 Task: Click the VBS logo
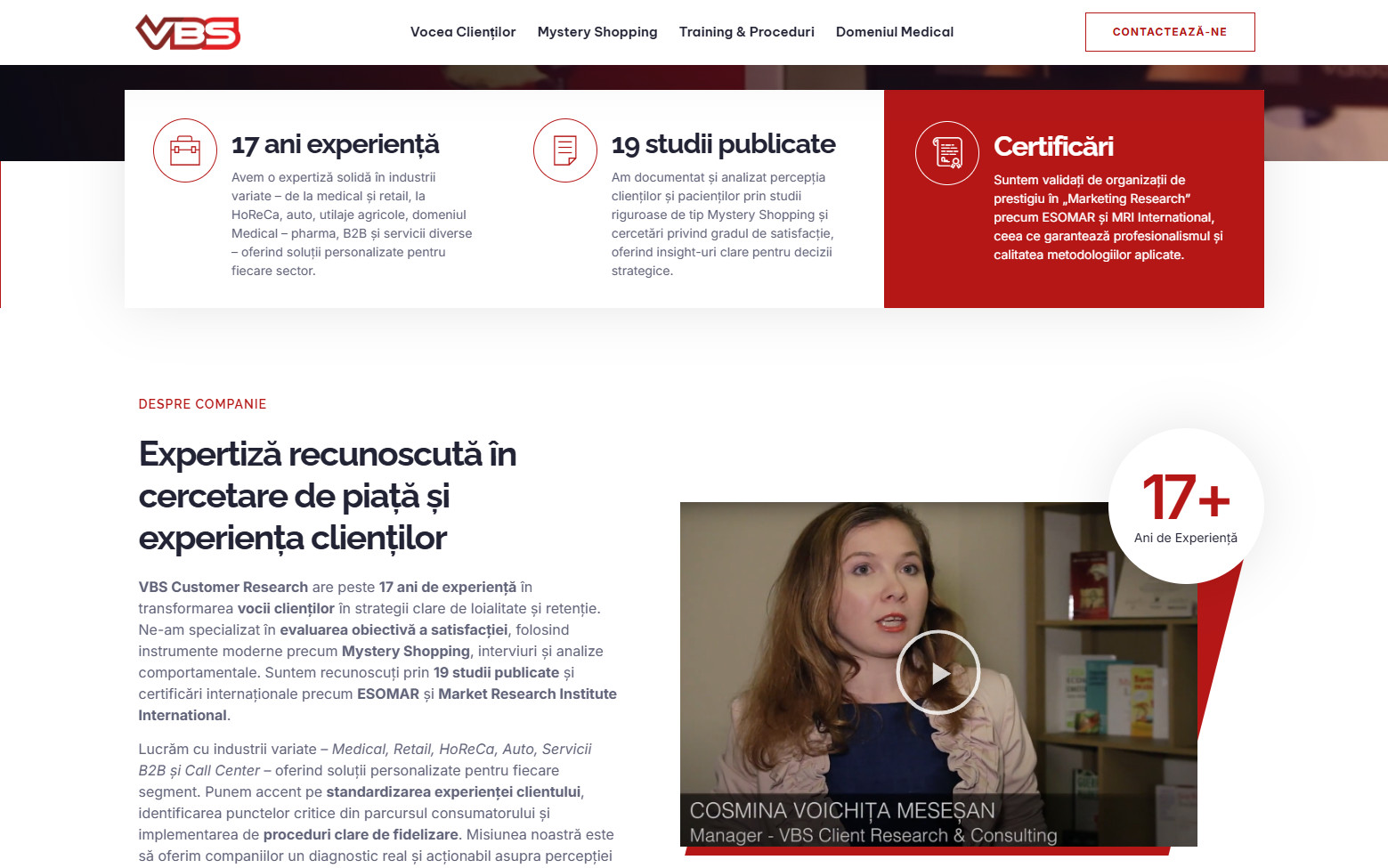tap(188, 32)
